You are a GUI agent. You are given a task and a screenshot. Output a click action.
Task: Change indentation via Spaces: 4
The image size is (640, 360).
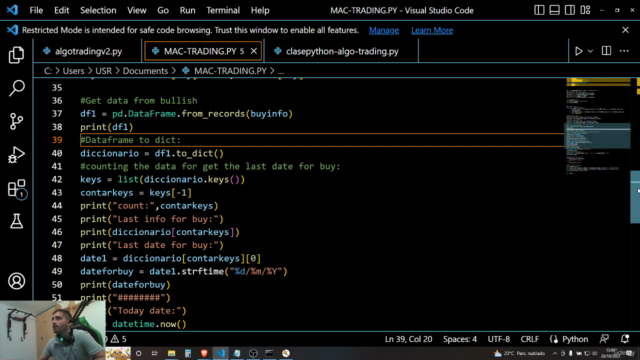460,339
